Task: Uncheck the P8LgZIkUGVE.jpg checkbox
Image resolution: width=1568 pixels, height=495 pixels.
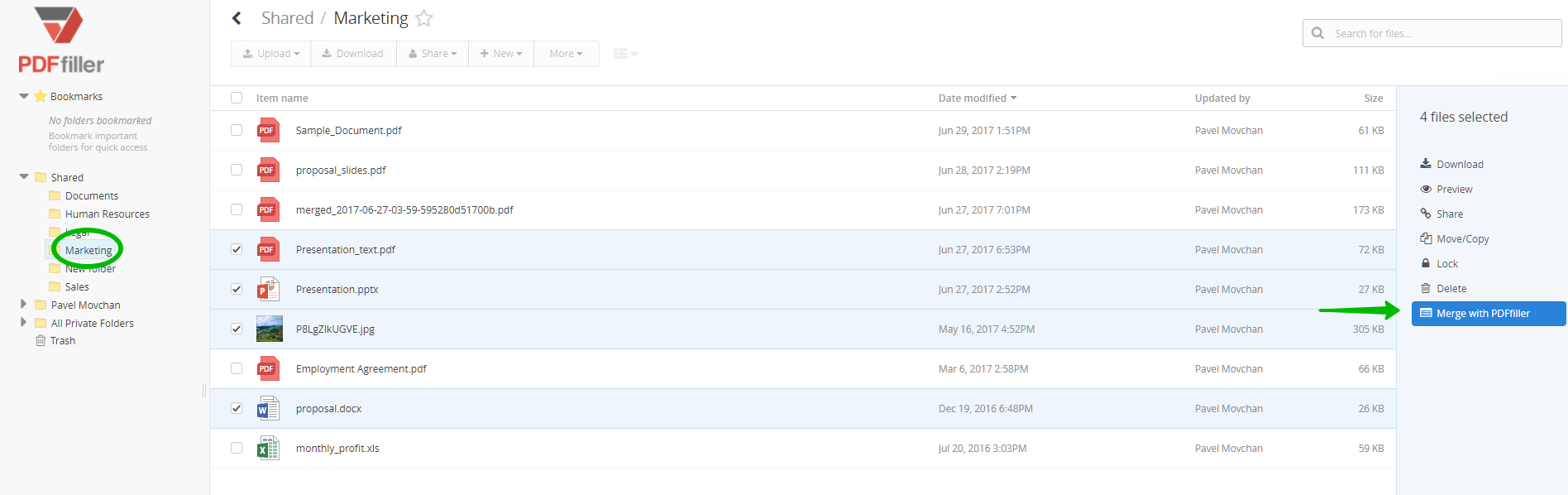Action: (x=237, y=329)
